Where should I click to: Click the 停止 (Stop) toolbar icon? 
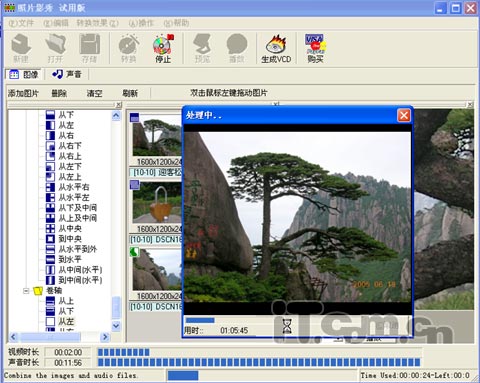(x=163, y=48)
